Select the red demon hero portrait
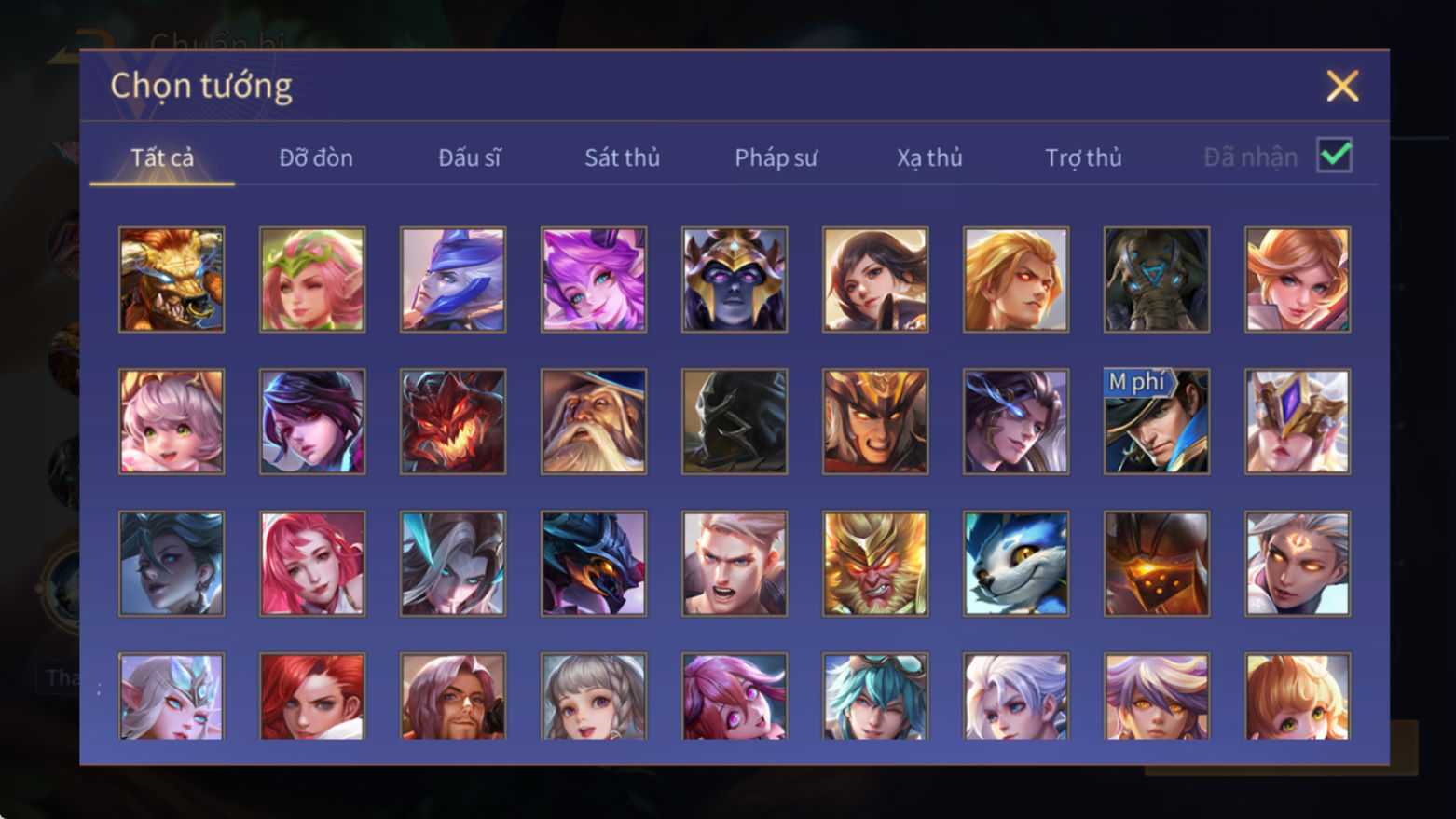1456x819 pixels. [x=453, y=421]
